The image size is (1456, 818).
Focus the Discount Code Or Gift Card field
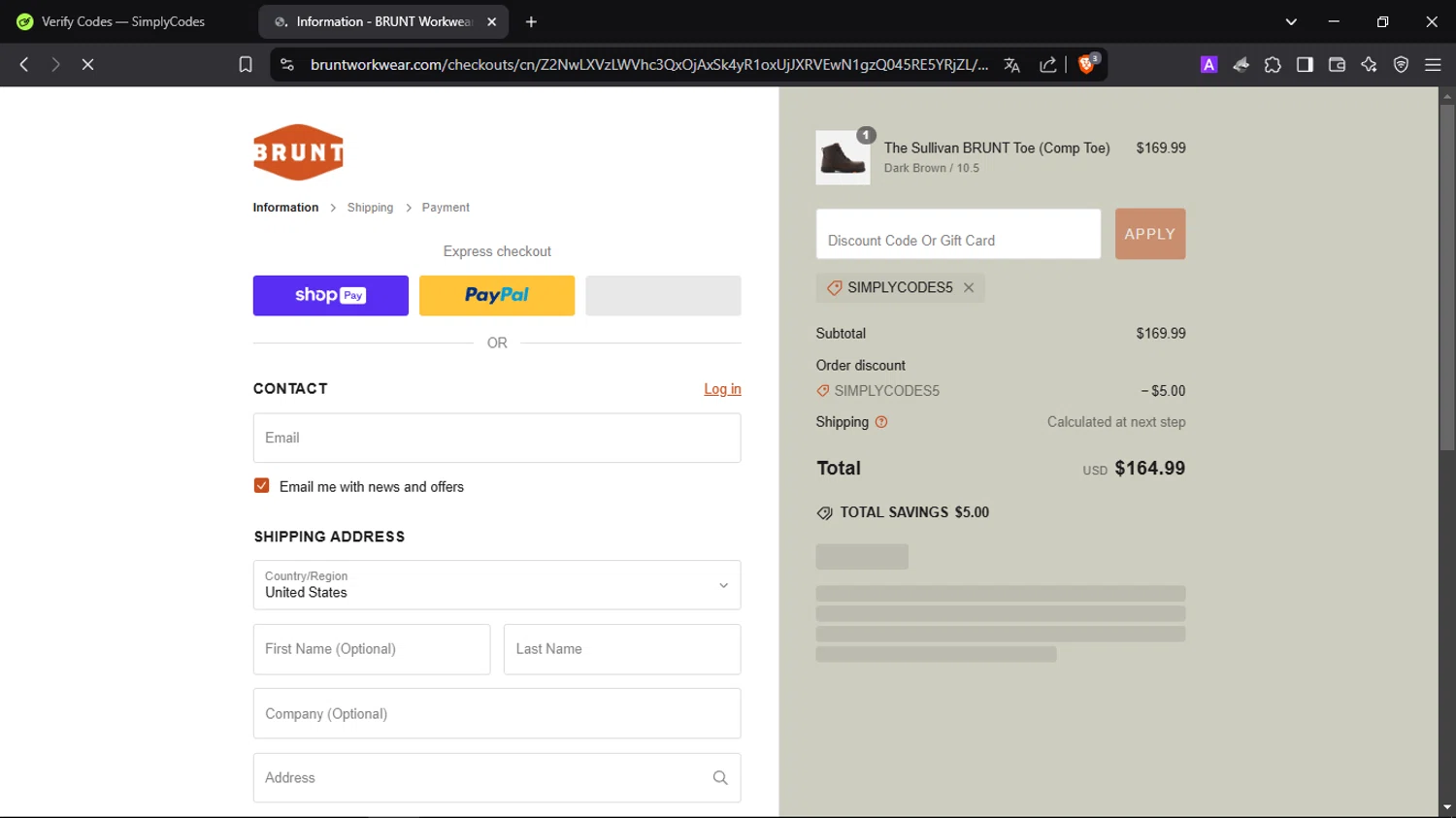click(958, 234)
